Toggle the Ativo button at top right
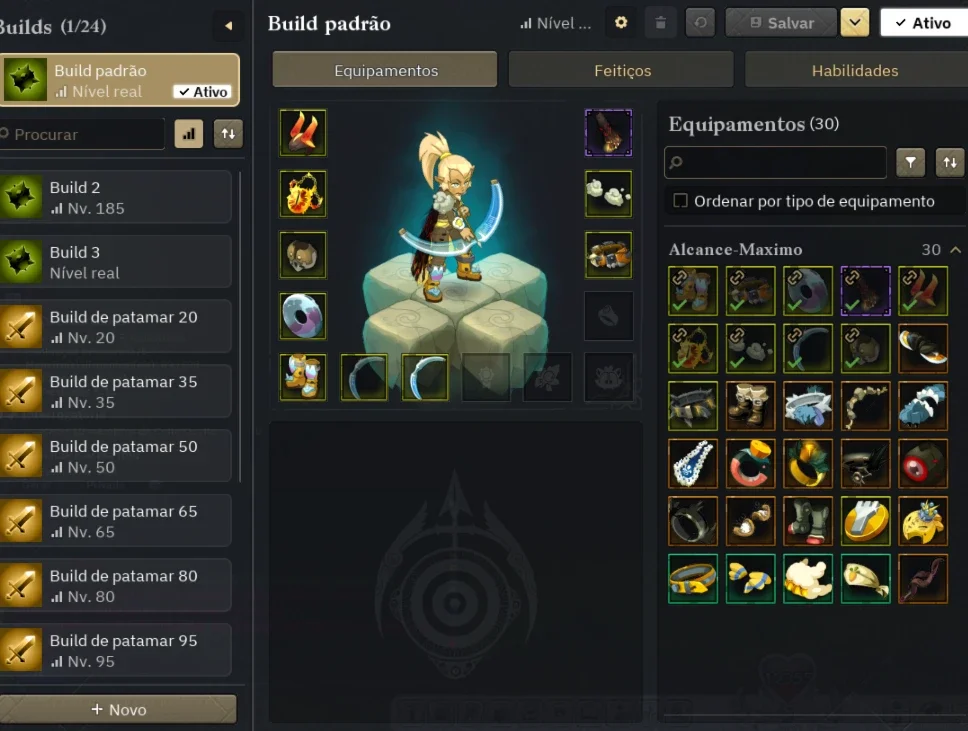 click(924, 23)
